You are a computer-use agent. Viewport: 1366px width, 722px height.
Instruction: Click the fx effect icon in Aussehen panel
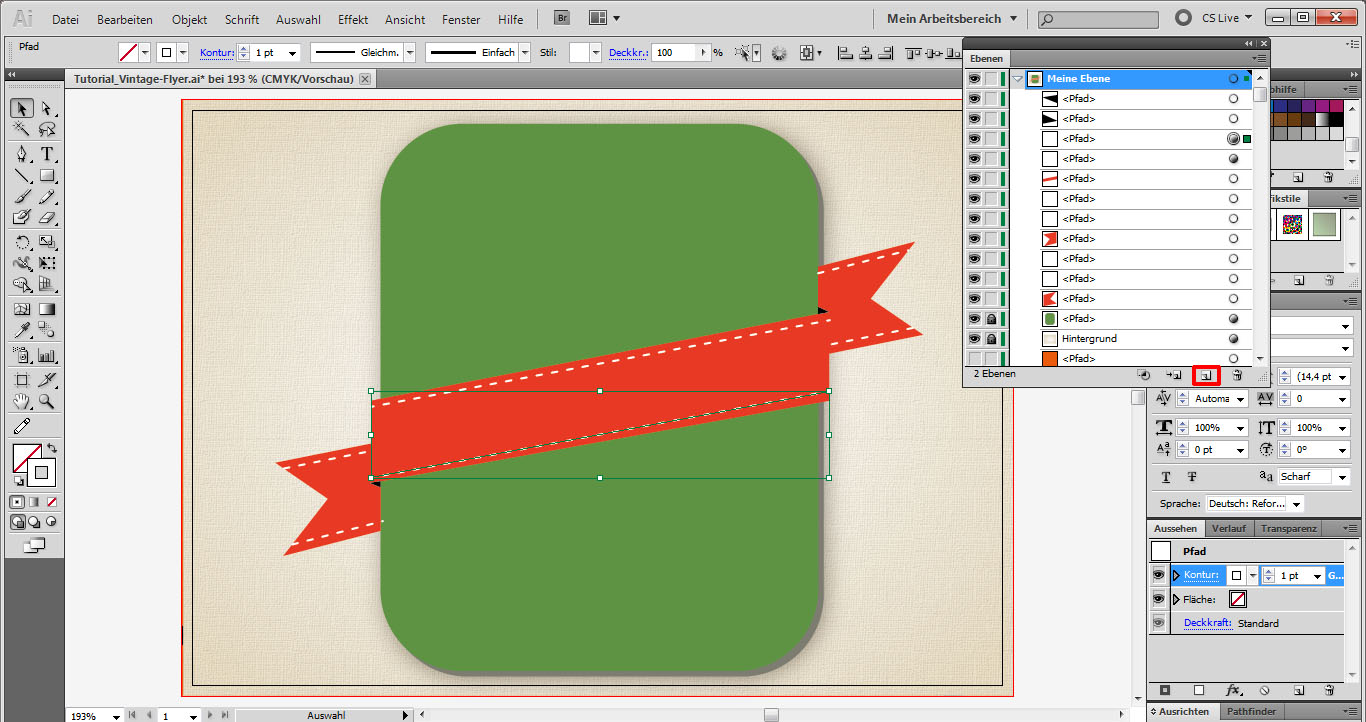tap(1233, 690)
